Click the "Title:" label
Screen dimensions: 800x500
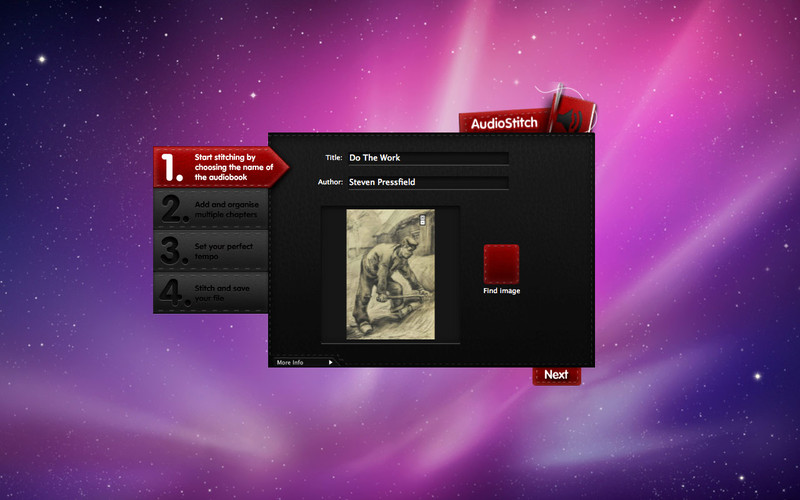[x=334, y=158]
